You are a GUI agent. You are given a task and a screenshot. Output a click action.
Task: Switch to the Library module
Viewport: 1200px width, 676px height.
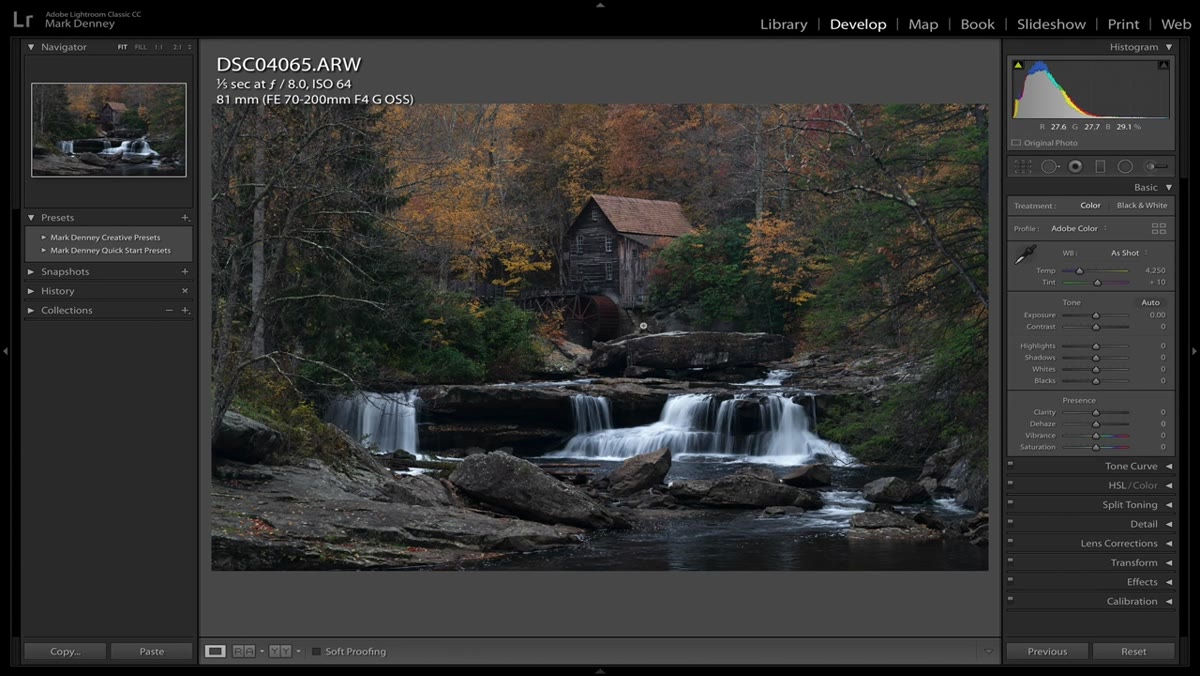coord(783,24)
